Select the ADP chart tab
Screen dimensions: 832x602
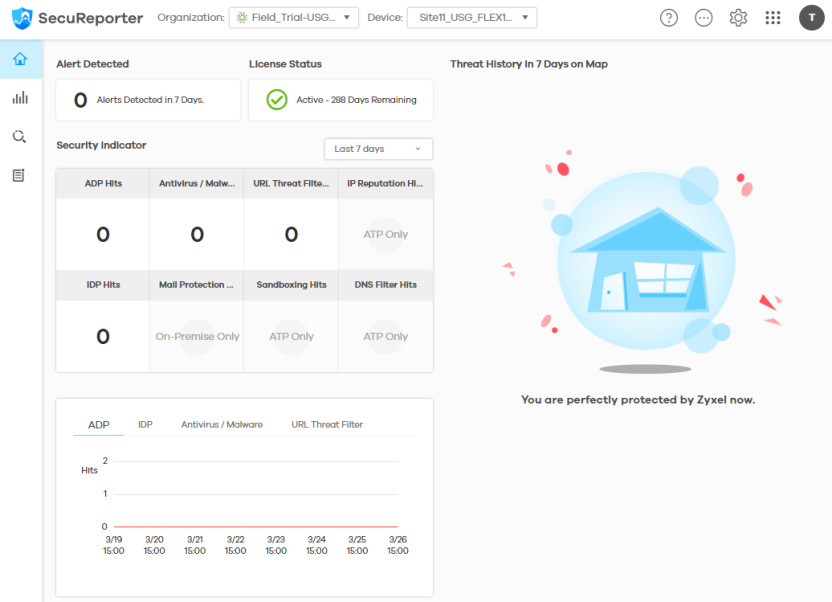pos(98,425)
